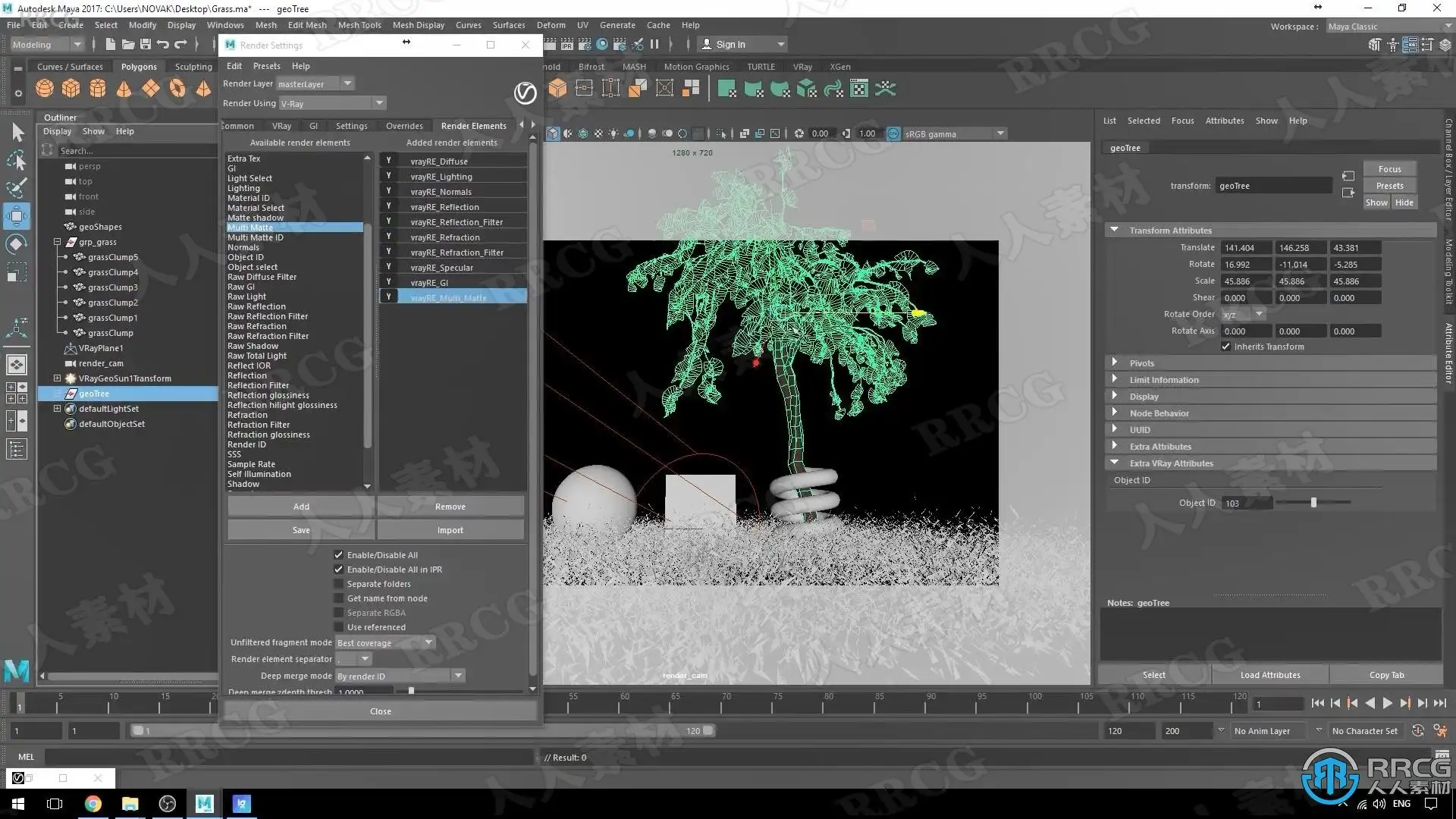Viewport: 1456px width, 819px height.
Task: Open Render Using V-Ray dropdown
Action: 332,103
